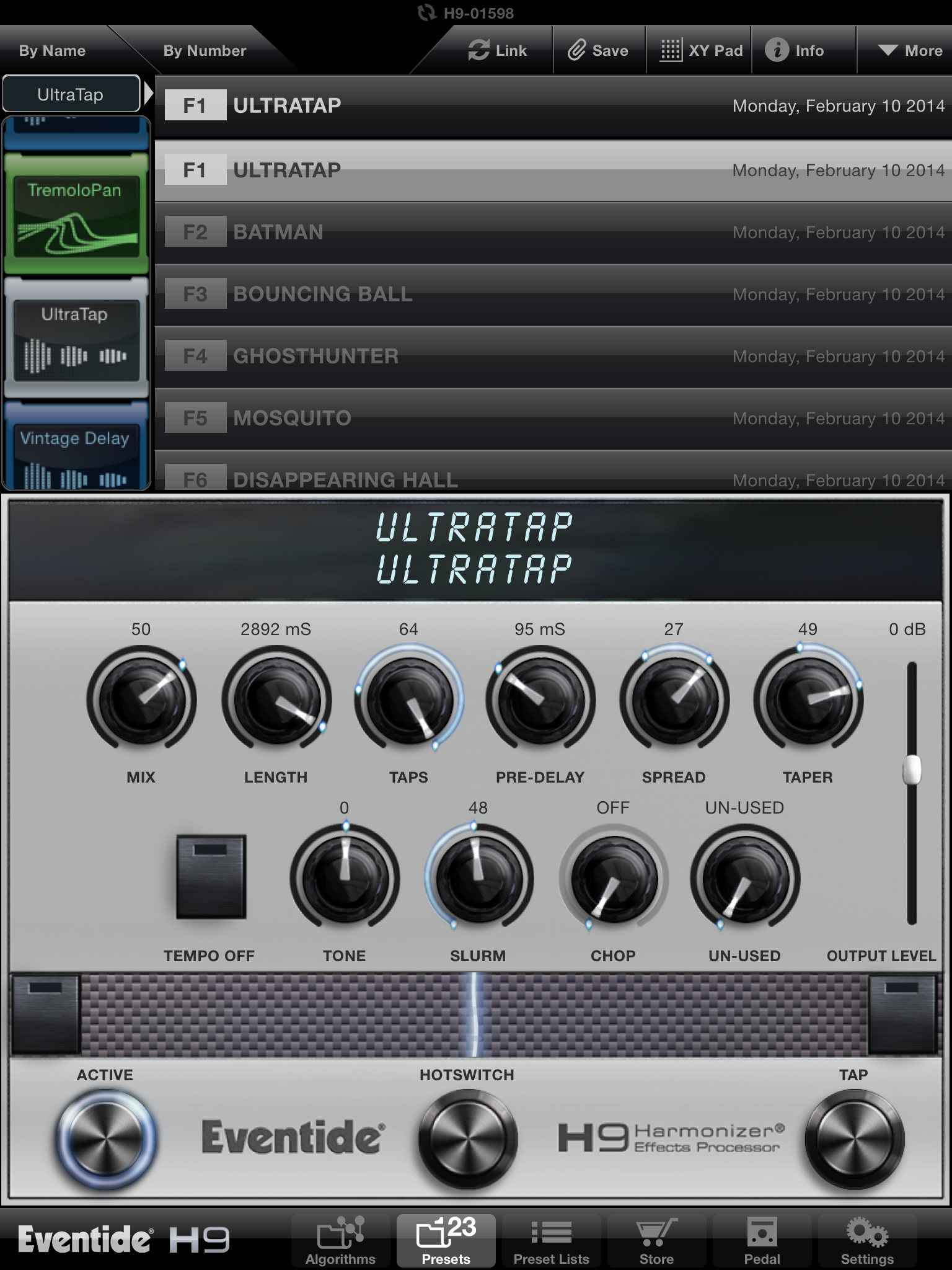This screenshot has width=952, height=1270.
Task: Click the TAPER knob
Action: coord(808,699)
